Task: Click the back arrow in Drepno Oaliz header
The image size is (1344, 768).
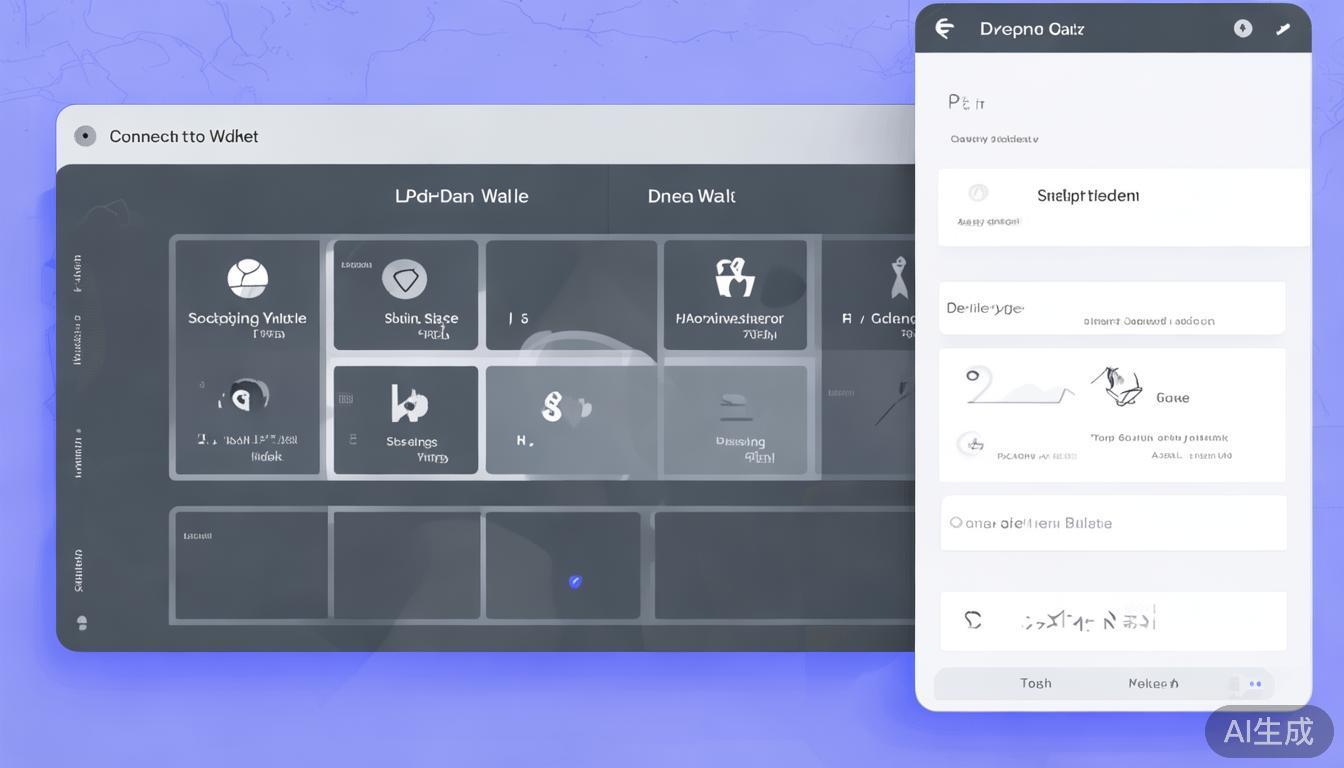Action: pyautogui.click(x=944, y=29)
